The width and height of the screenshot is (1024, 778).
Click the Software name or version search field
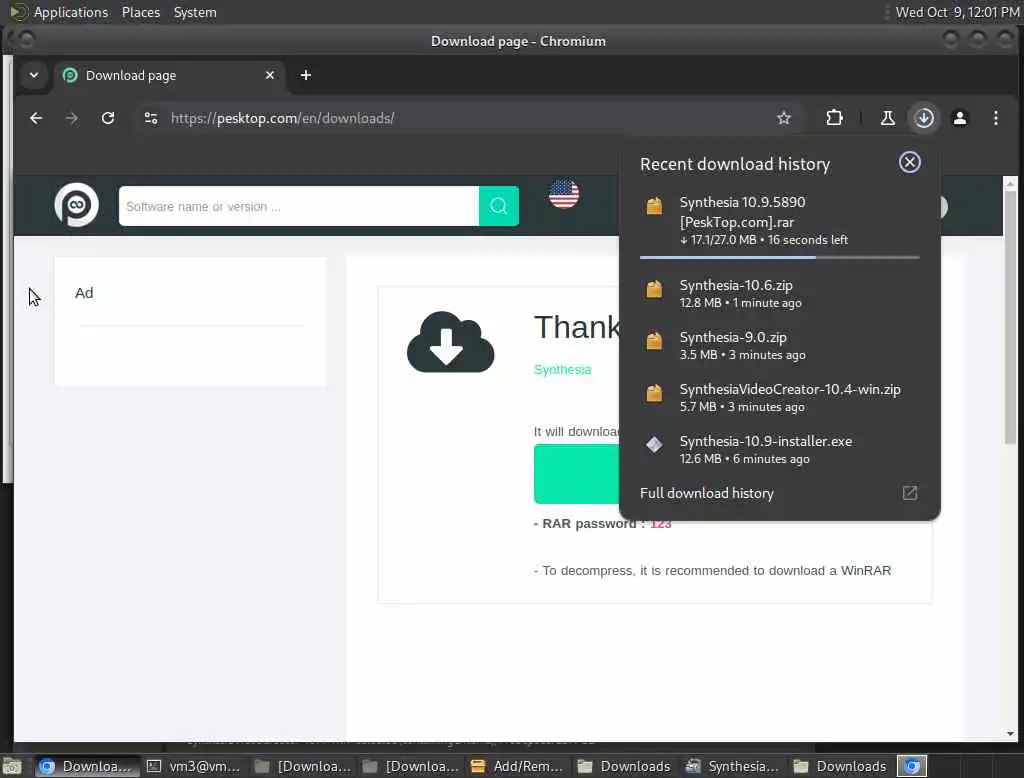click(299, 206)
